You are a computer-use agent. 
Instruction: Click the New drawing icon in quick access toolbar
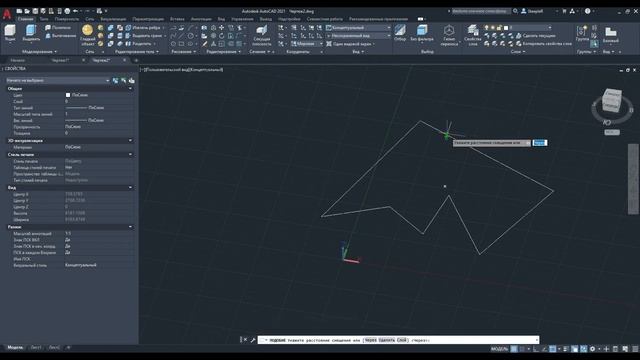(19, 11)
